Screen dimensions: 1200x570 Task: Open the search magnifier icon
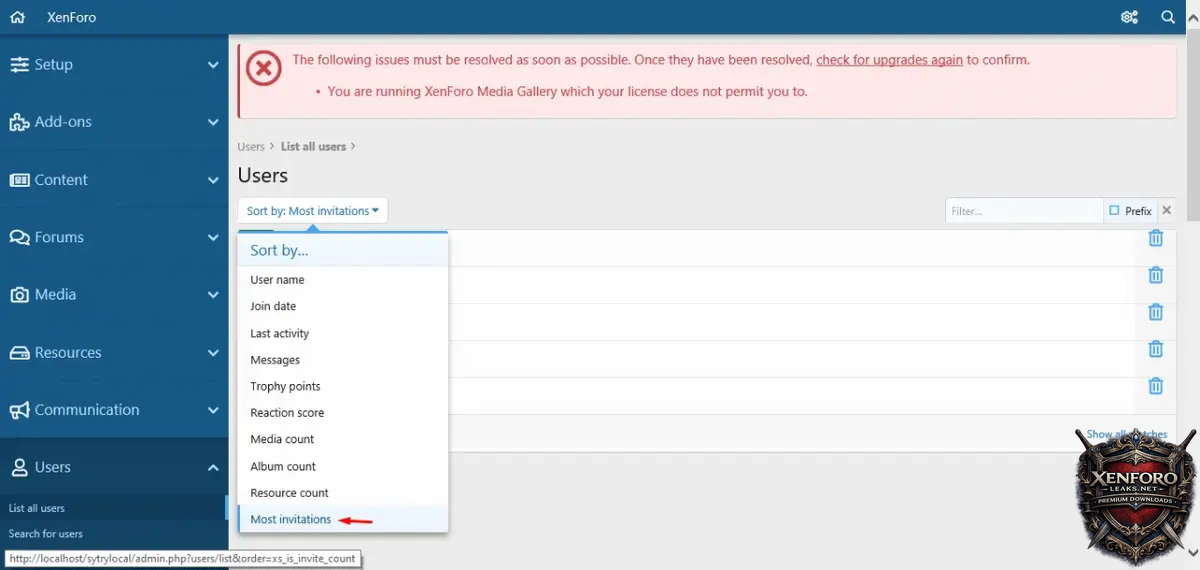point(1168,17)
